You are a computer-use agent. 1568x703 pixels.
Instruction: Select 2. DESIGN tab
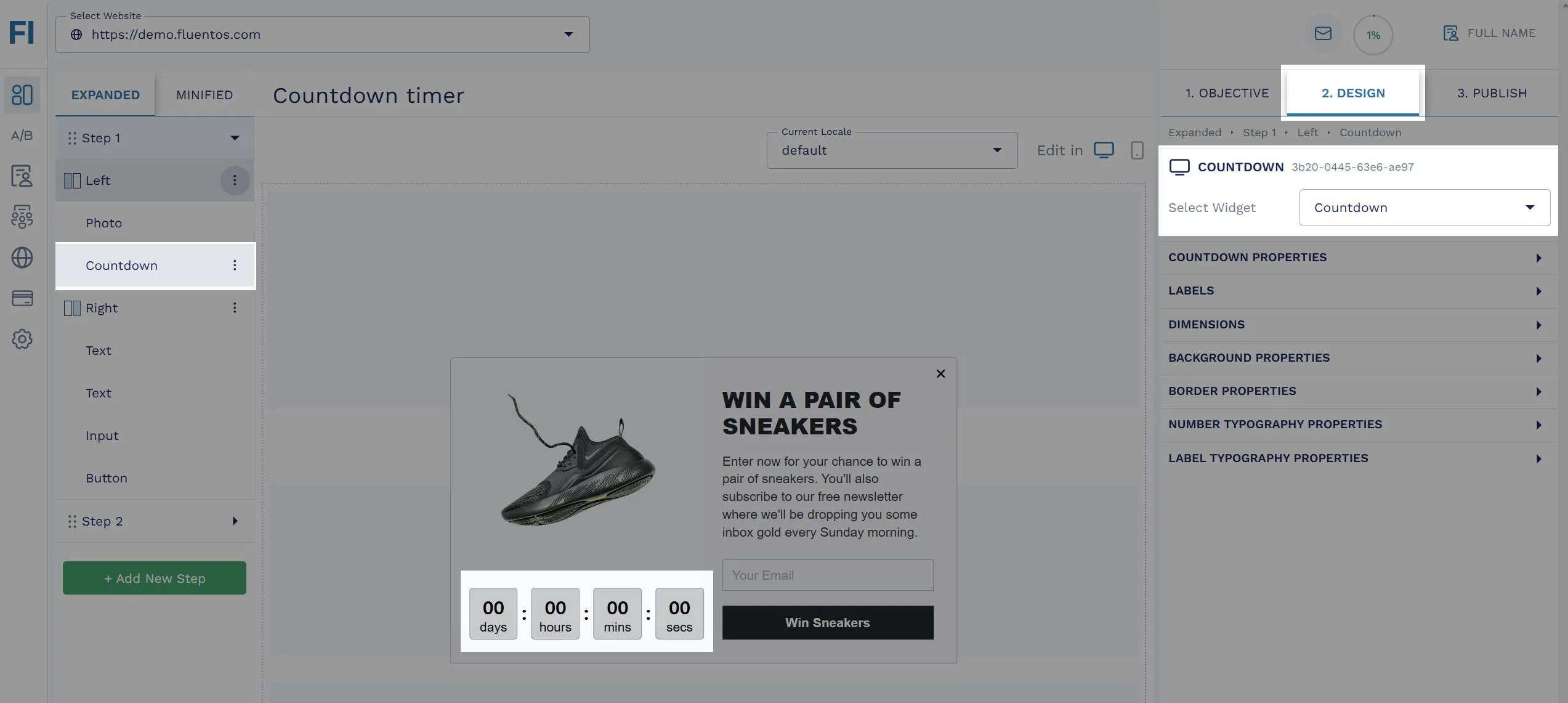pyautogui.click(x=1353, y=93)
